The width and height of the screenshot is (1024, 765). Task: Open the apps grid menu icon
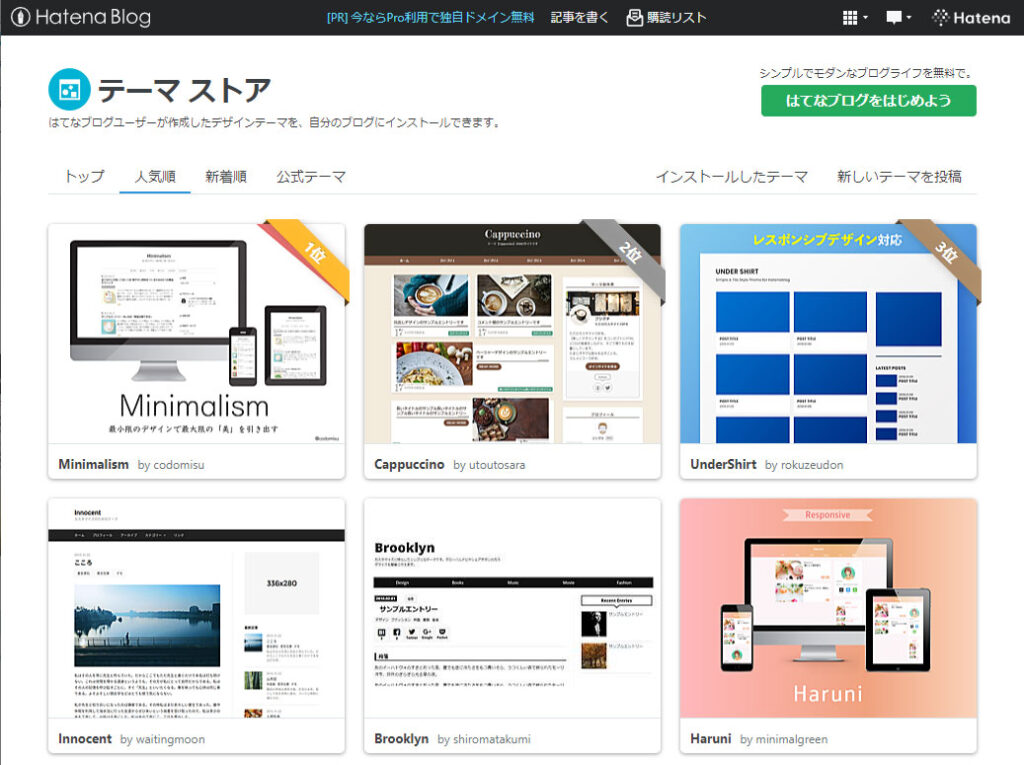(850, 18)
